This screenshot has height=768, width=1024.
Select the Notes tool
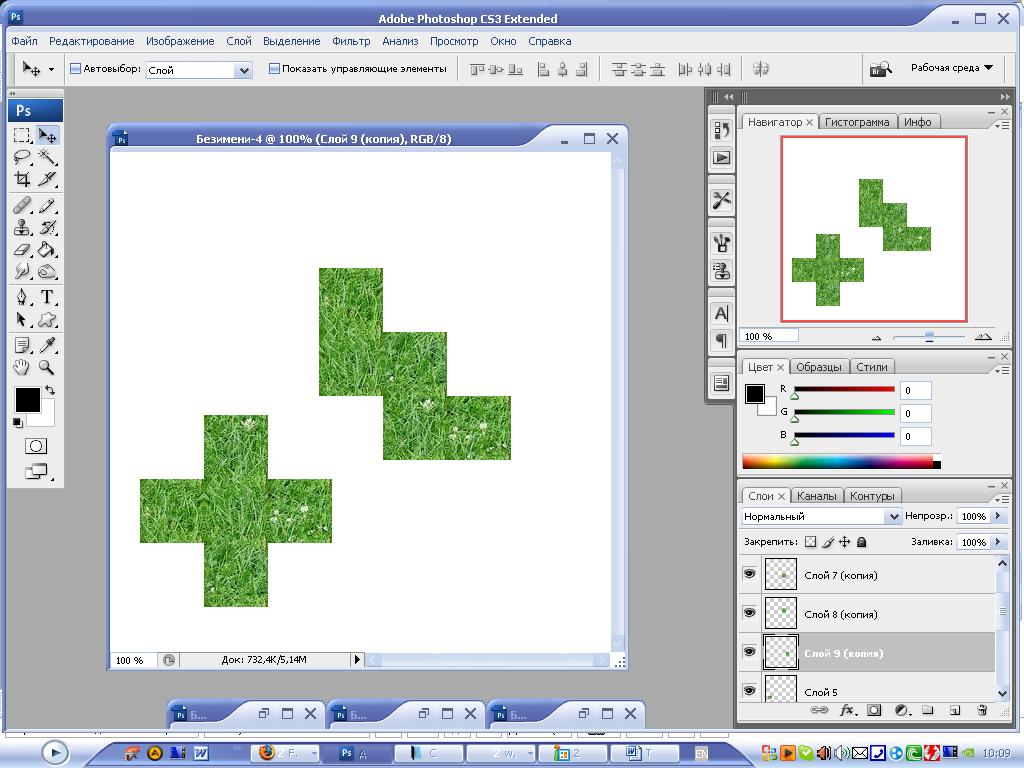[x=22, y=345]
